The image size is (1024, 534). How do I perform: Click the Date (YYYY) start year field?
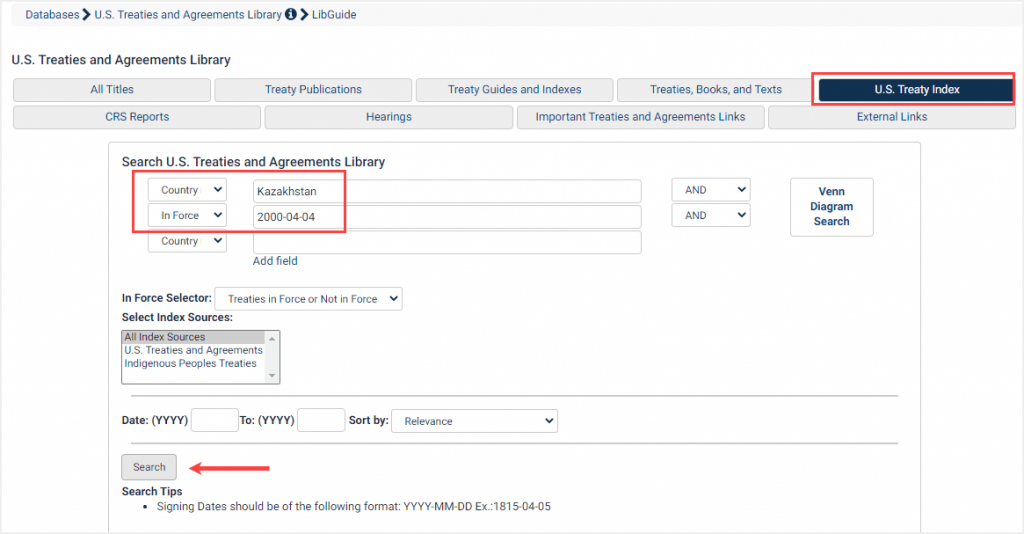215,420
